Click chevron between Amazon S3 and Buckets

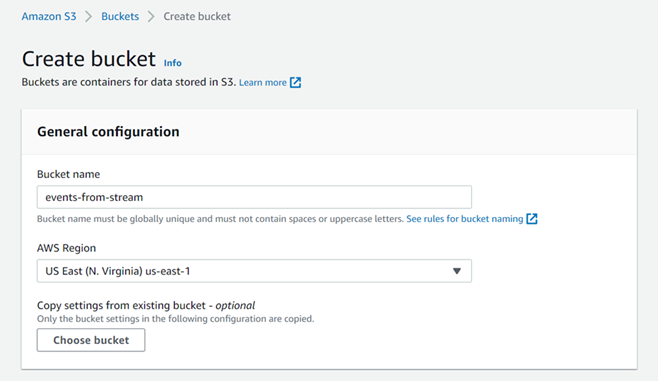click(x=89, y=16)
